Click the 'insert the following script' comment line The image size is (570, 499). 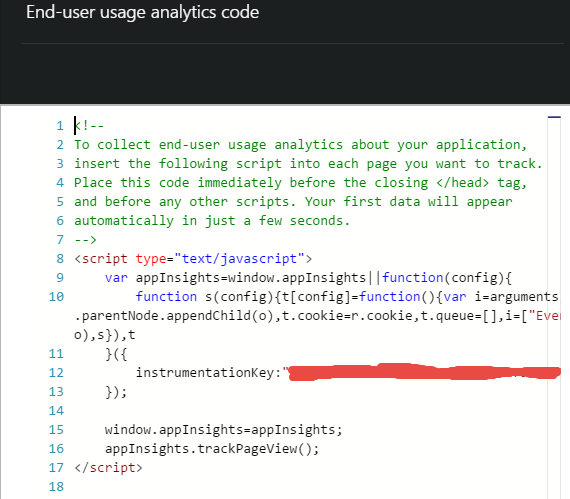tap(308, 164)
